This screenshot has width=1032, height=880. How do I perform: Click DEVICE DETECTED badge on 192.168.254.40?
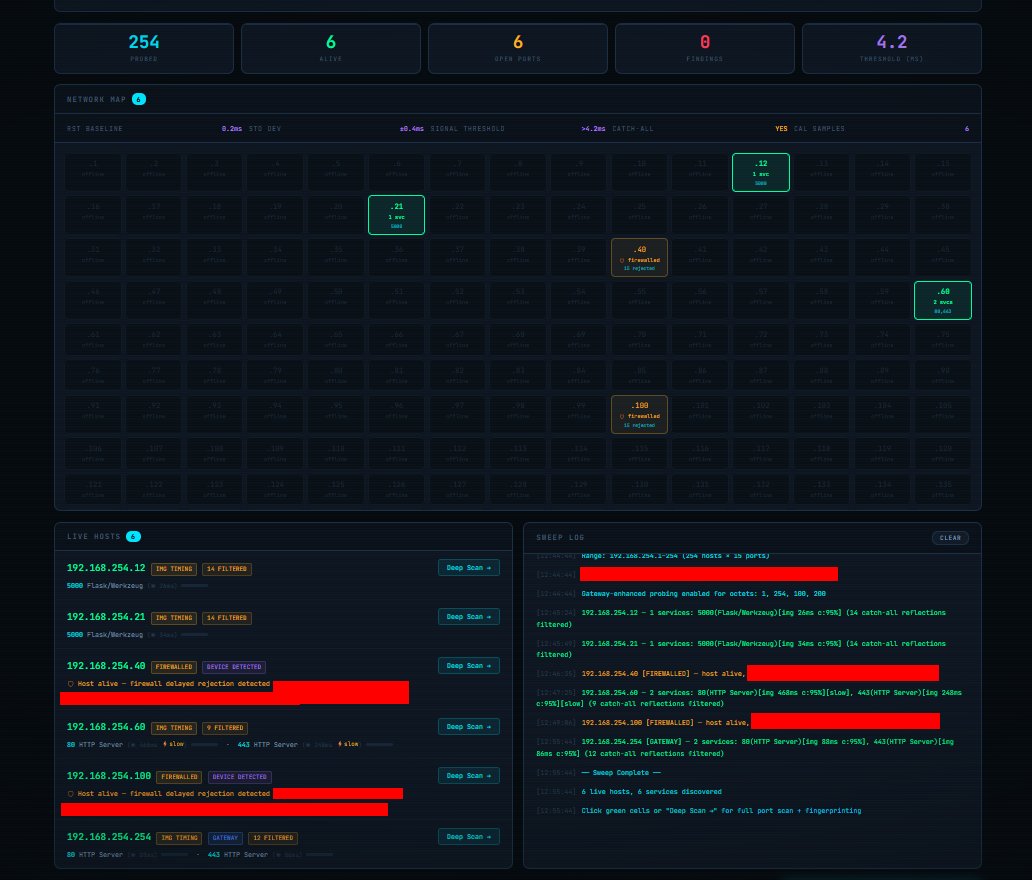point(234,667)
